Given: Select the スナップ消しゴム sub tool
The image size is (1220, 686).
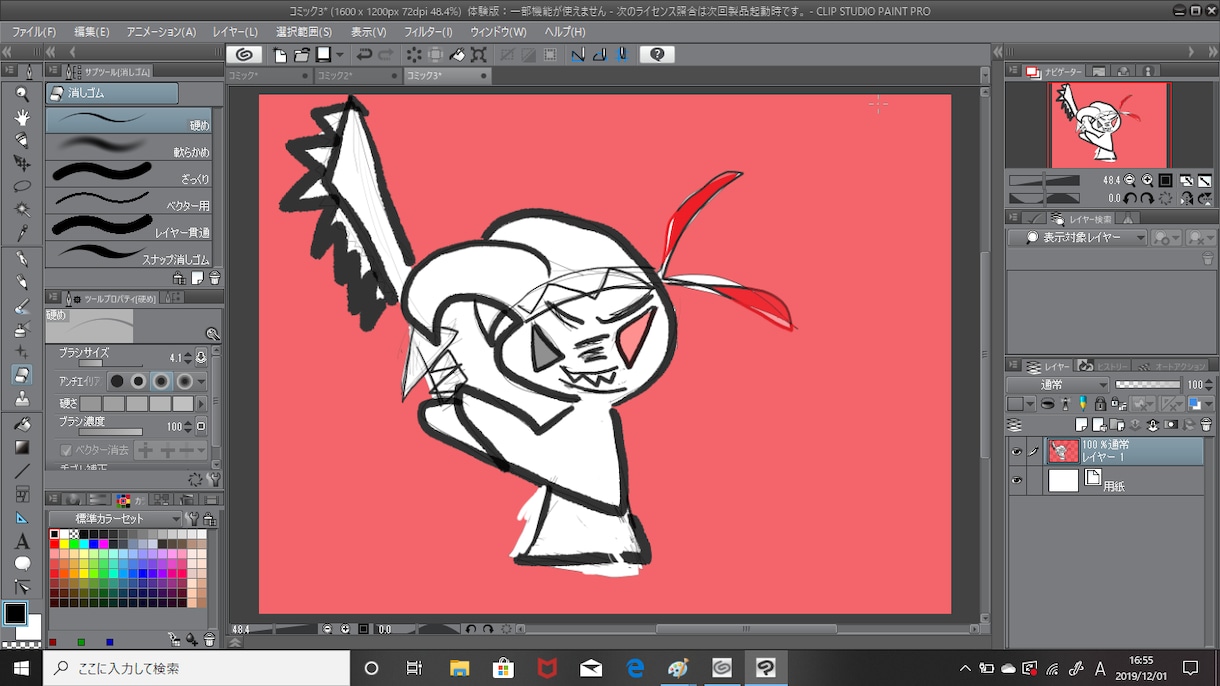Looking at the screenshot, I should tap(129, 254).
